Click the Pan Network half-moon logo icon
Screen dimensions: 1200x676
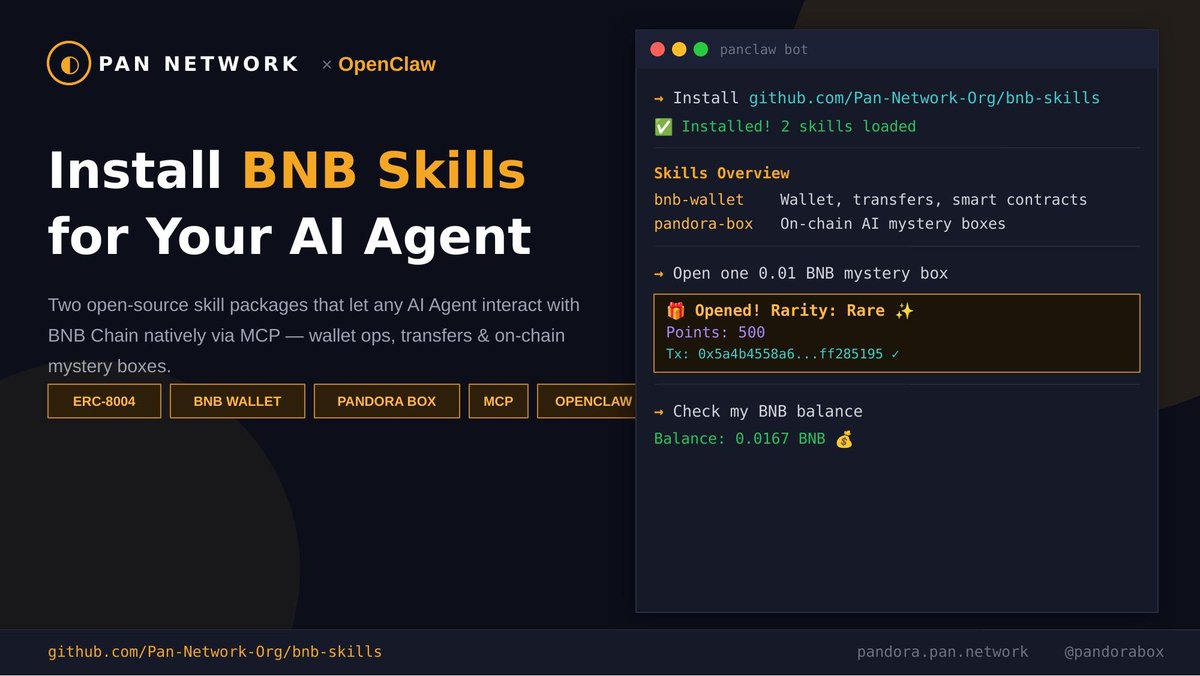tap(69, 63)
